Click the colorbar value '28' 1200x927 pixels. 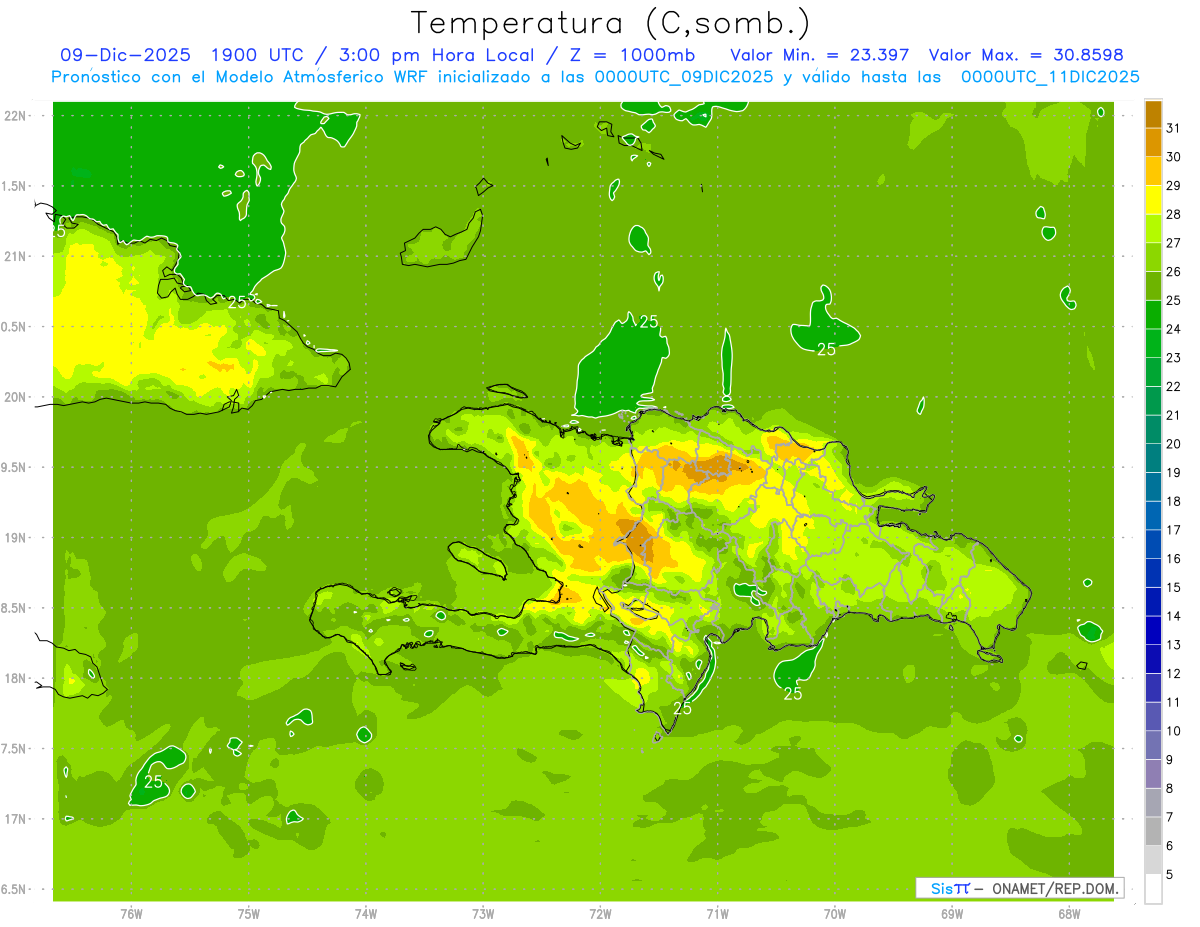tap(1174, 215)
